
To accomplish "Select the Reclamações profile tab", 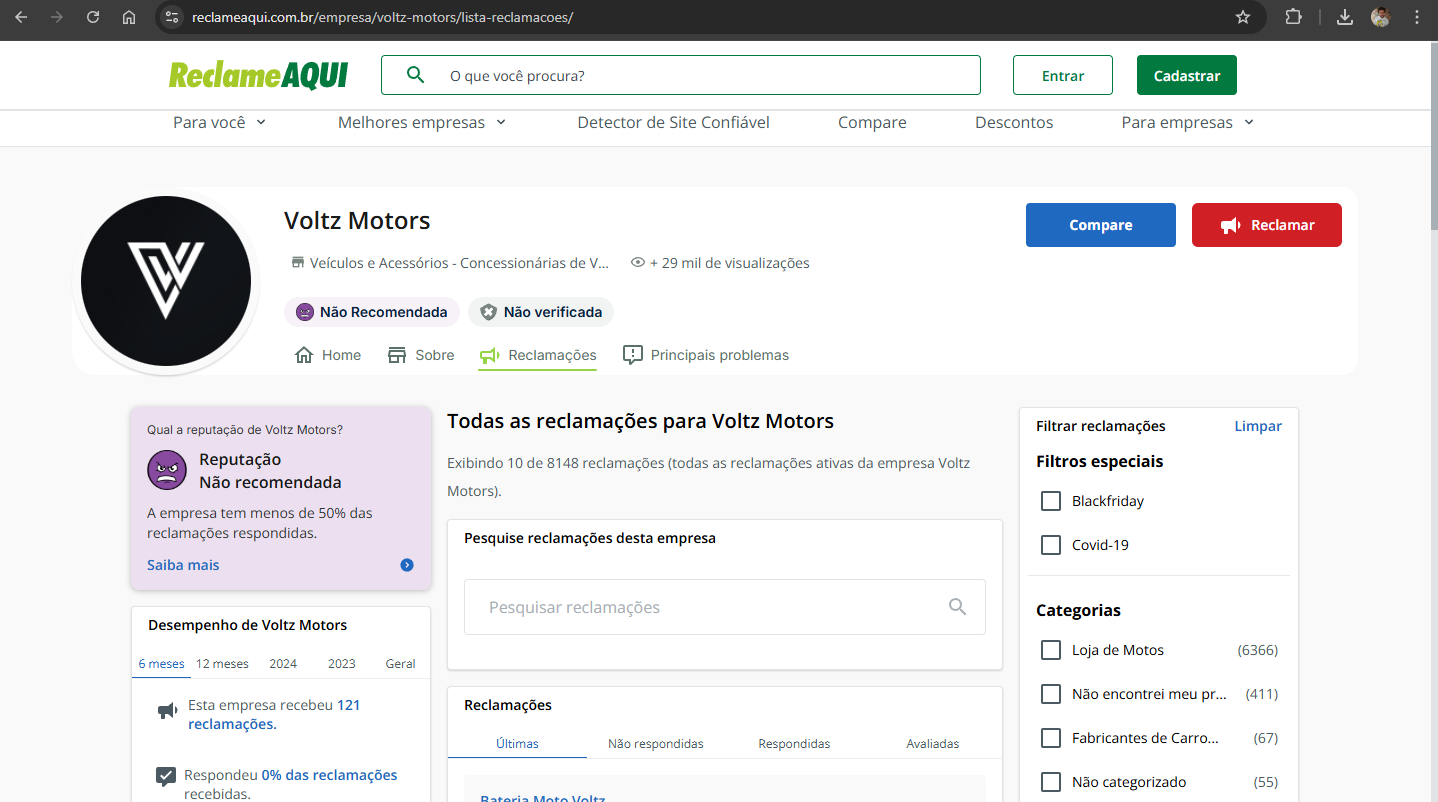I will tap(538, 355).
